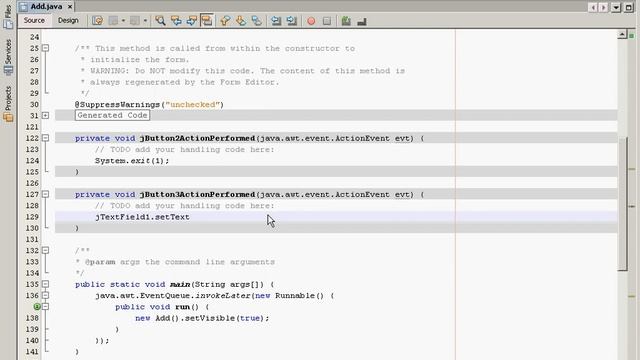Click the Uncomment code icon
640x360 pixels.
(362, 21)
